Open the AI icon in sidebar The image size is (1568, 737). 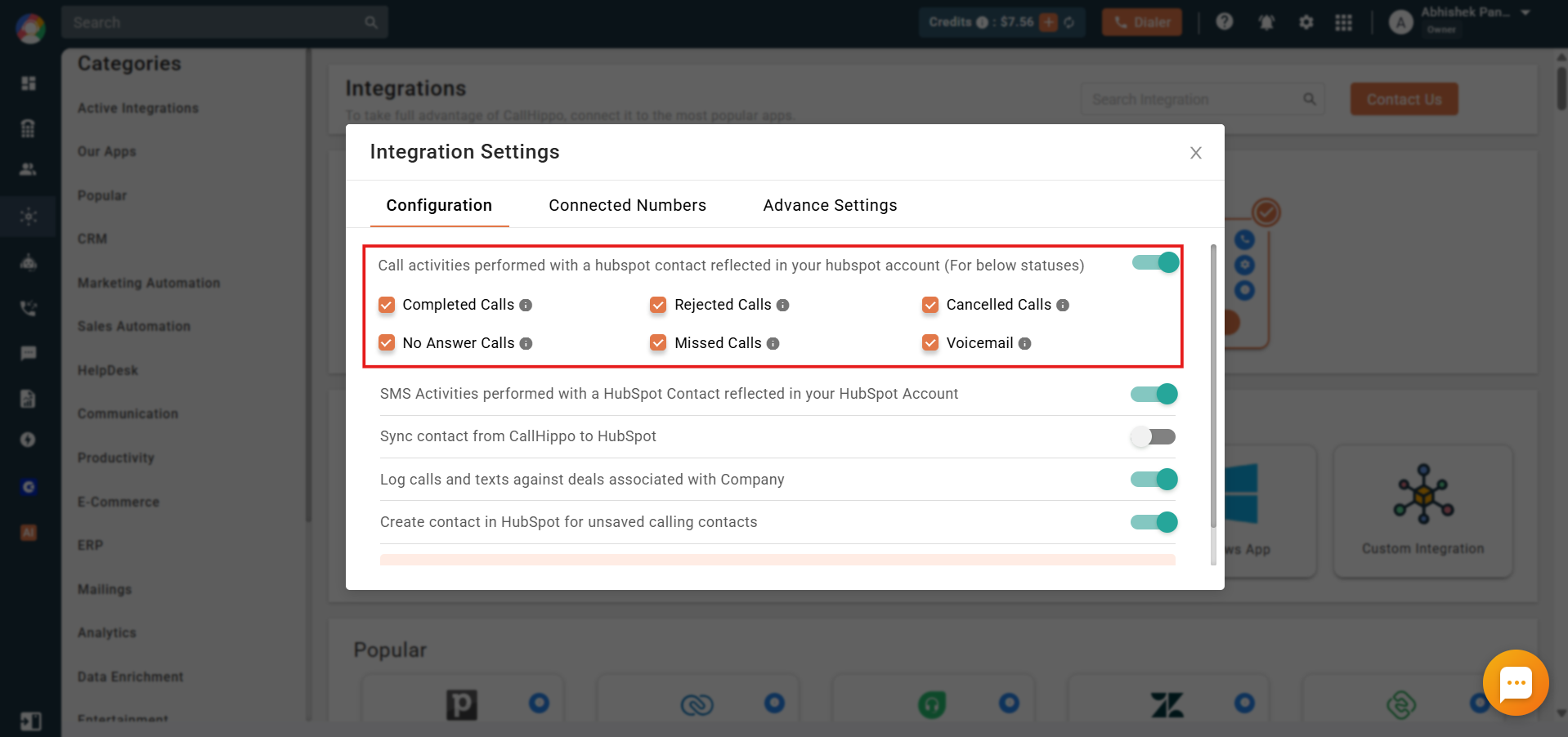coord(29,533)
